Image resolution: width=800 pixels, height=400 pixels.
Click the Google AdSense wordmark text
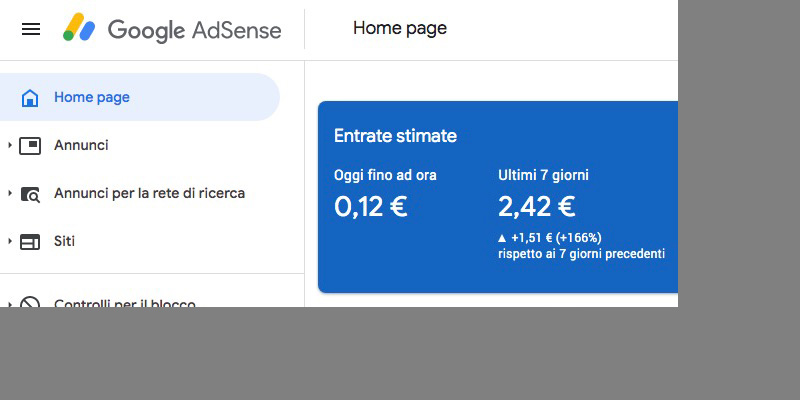click(x=194, y=30)
